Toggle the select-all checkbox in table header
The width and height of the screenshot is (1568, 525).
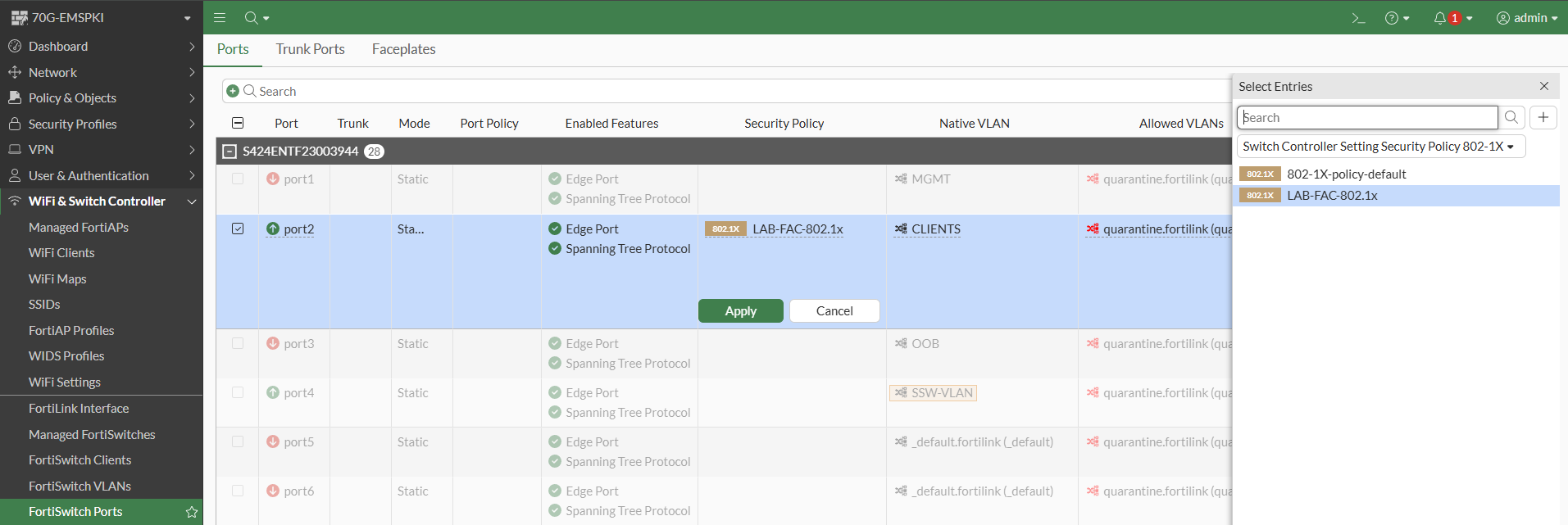coord(238,123)
